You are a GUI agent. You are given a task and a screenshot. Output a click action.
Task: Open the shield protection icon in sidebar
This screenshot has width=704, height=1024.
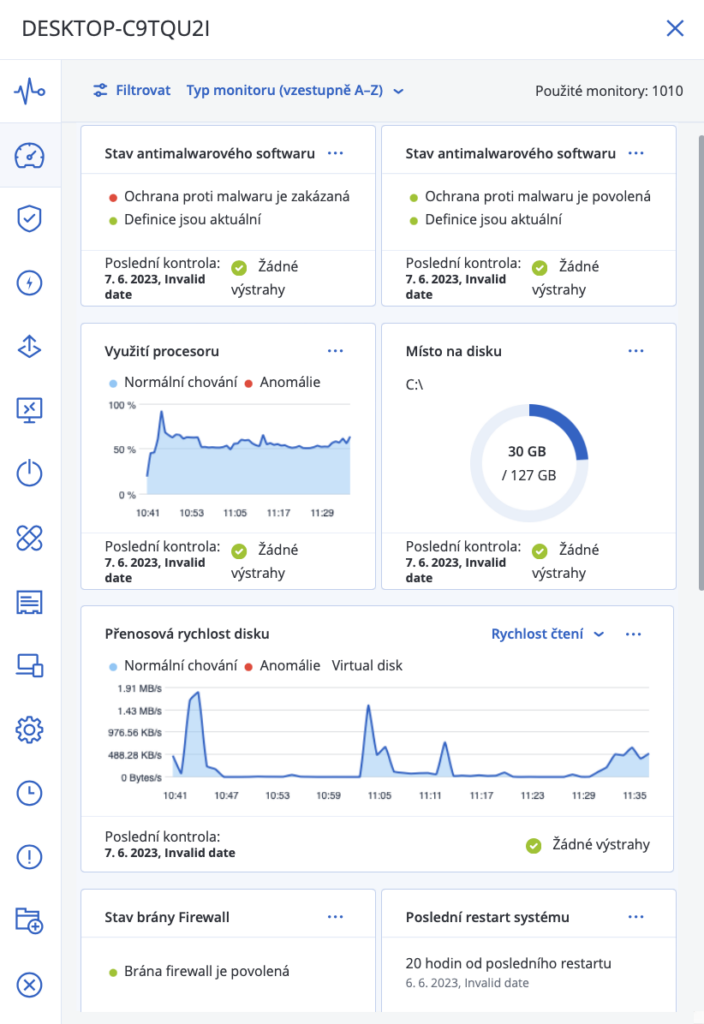(x=30, y=219)
